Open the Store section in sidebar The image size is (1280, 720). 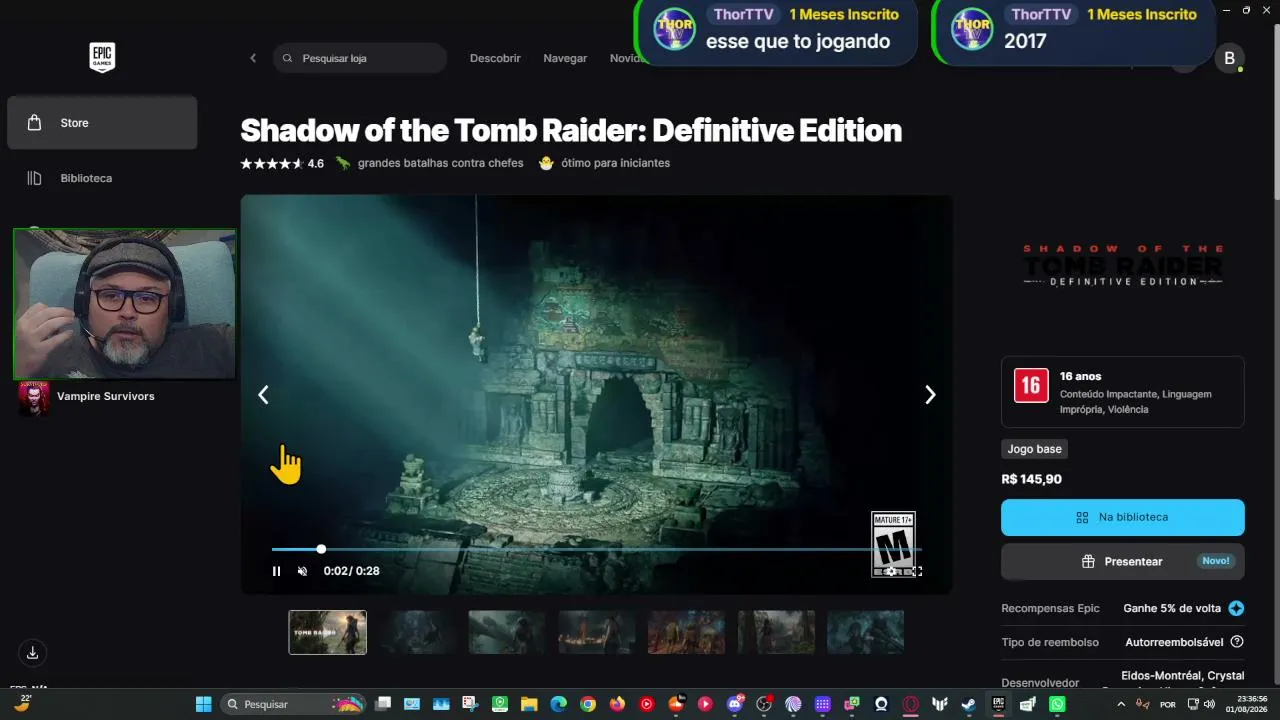point(102,123)
